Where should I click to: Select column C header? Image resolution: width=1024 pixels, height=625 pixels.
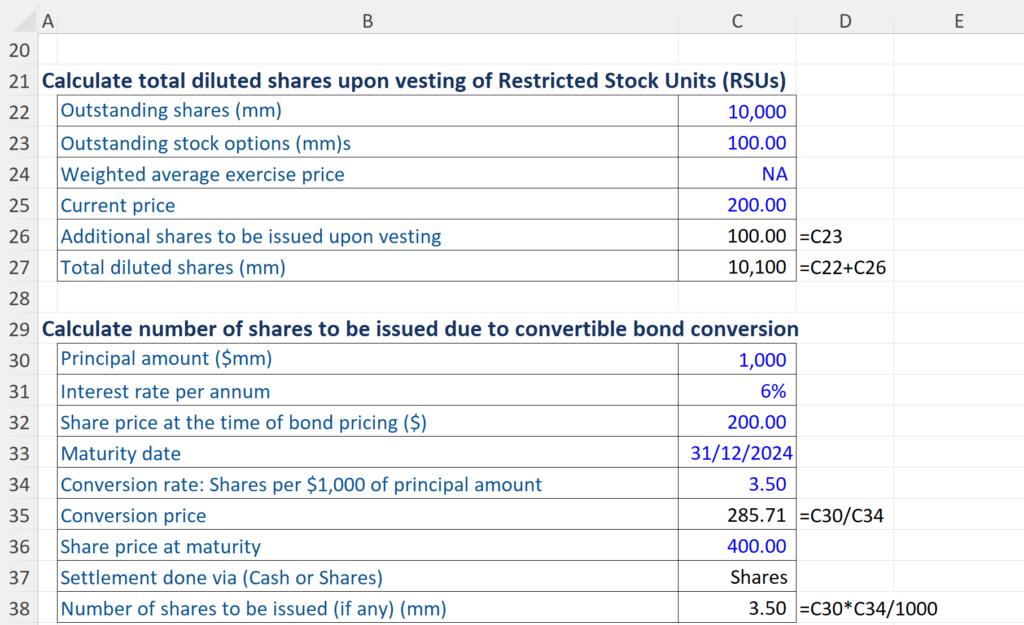point(737,20)
